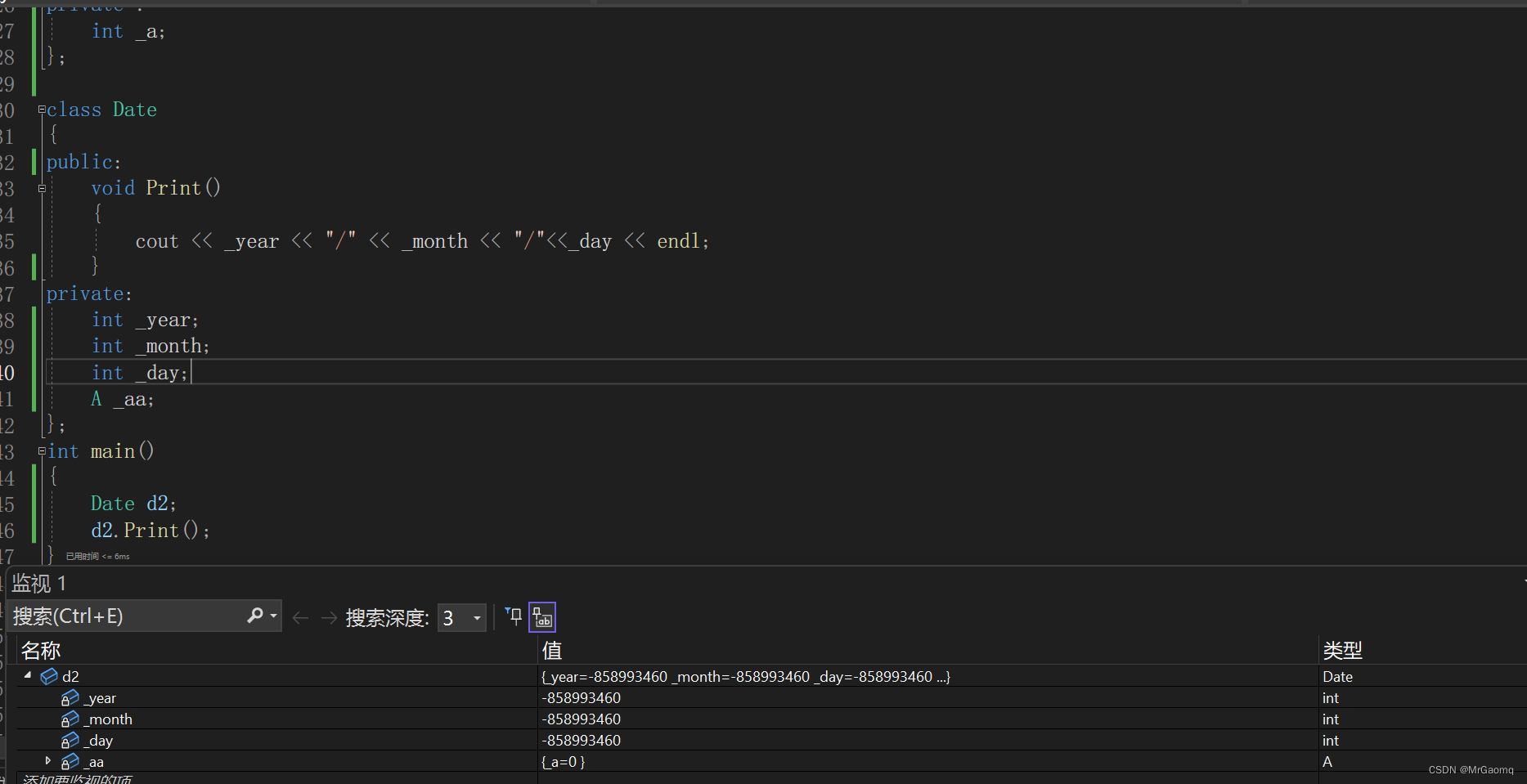This screenshot has width=1527, height=784.
Task: Click the 'int _year;' declaration line
Action: [x=145, y=320]
